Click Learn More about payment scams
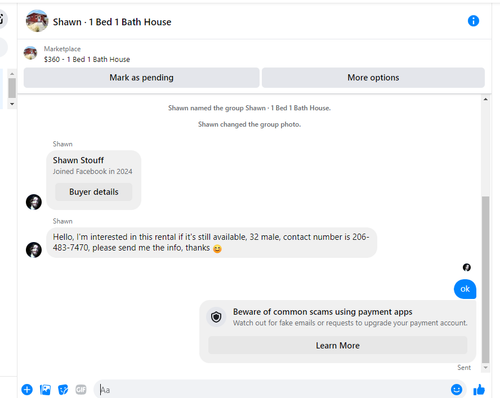This screenshot has height=398, width=500. click(x=338, y=345)
